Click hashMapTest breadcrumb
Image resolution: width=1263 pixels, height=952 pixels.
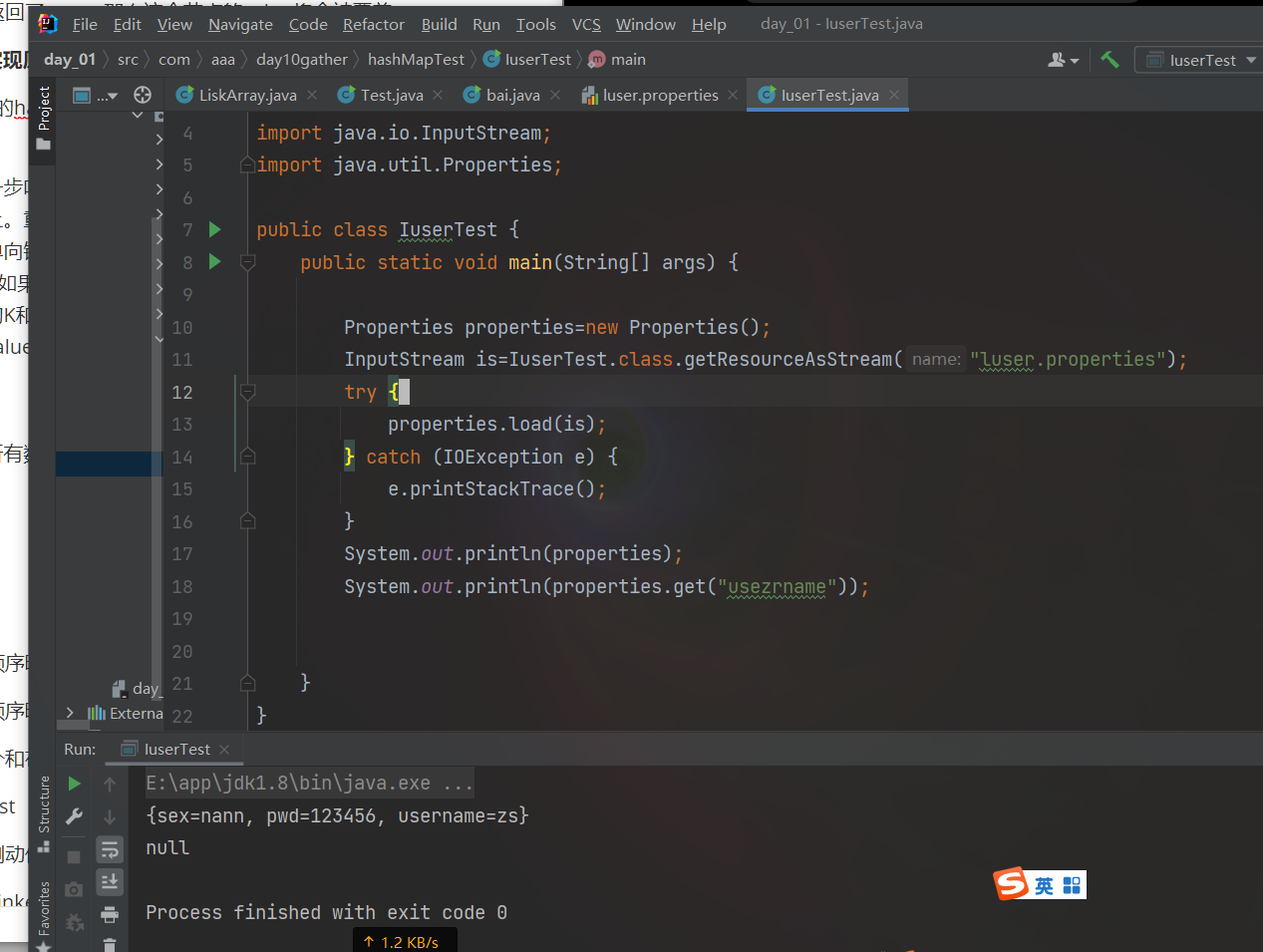(416, 60)
